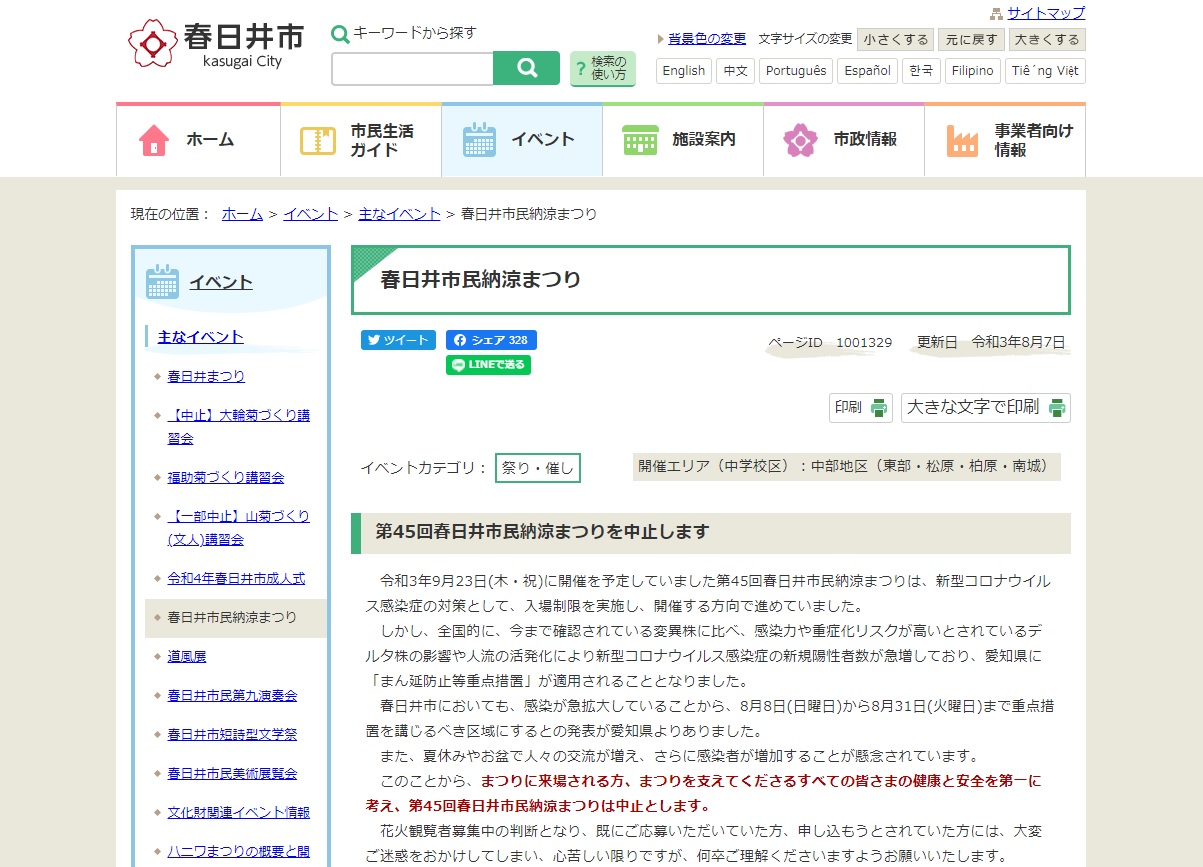Click the 印刷 print button
1203x867 pixels.
click(x=861, y=407)
